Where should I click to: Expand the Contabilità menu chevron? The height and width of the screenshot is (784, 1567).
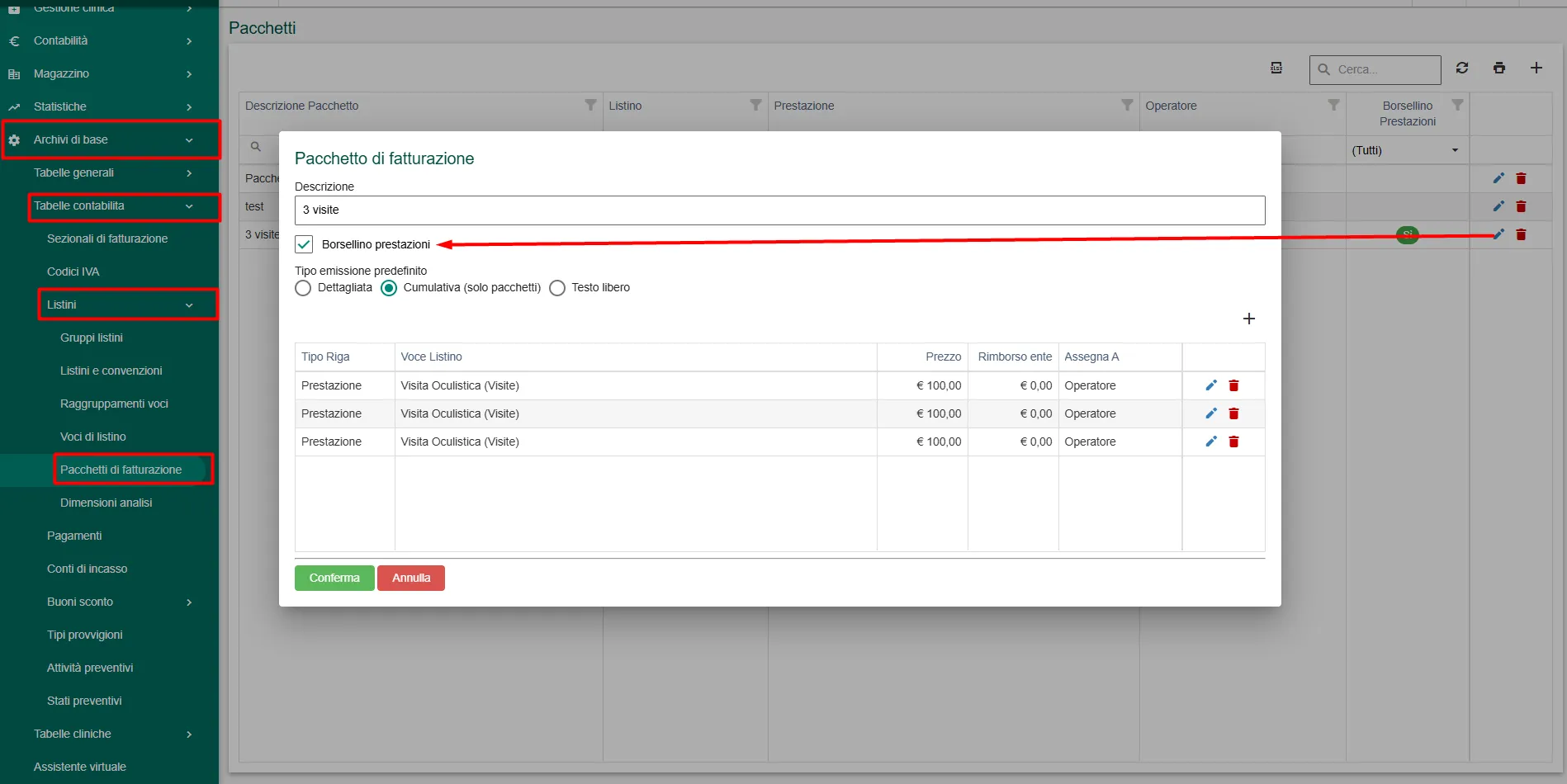[189, 40]
